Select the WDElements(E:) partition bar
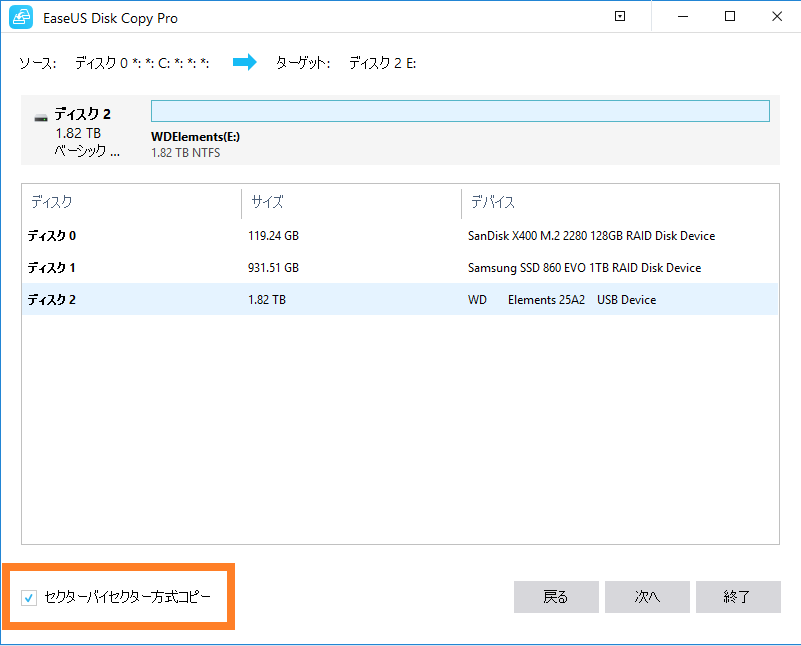 (460, 111)
